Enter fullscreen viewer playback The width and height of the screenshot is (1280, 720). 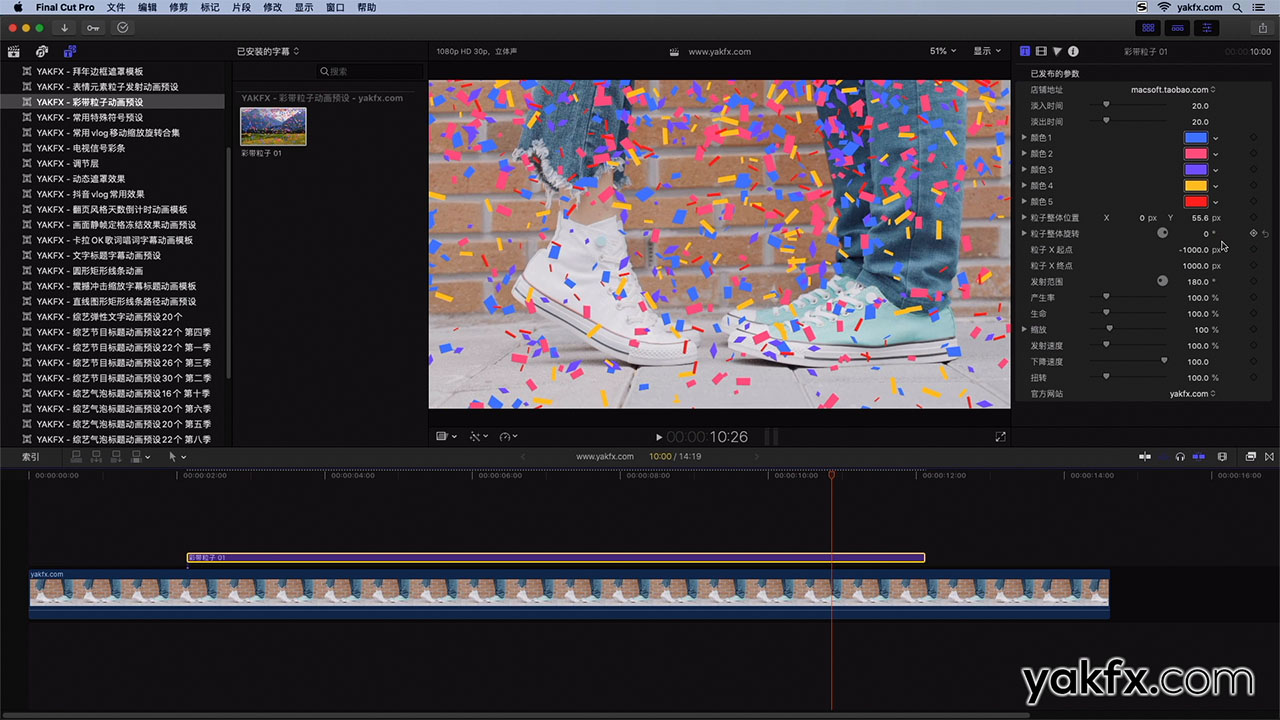click(x=1000, y=437)
